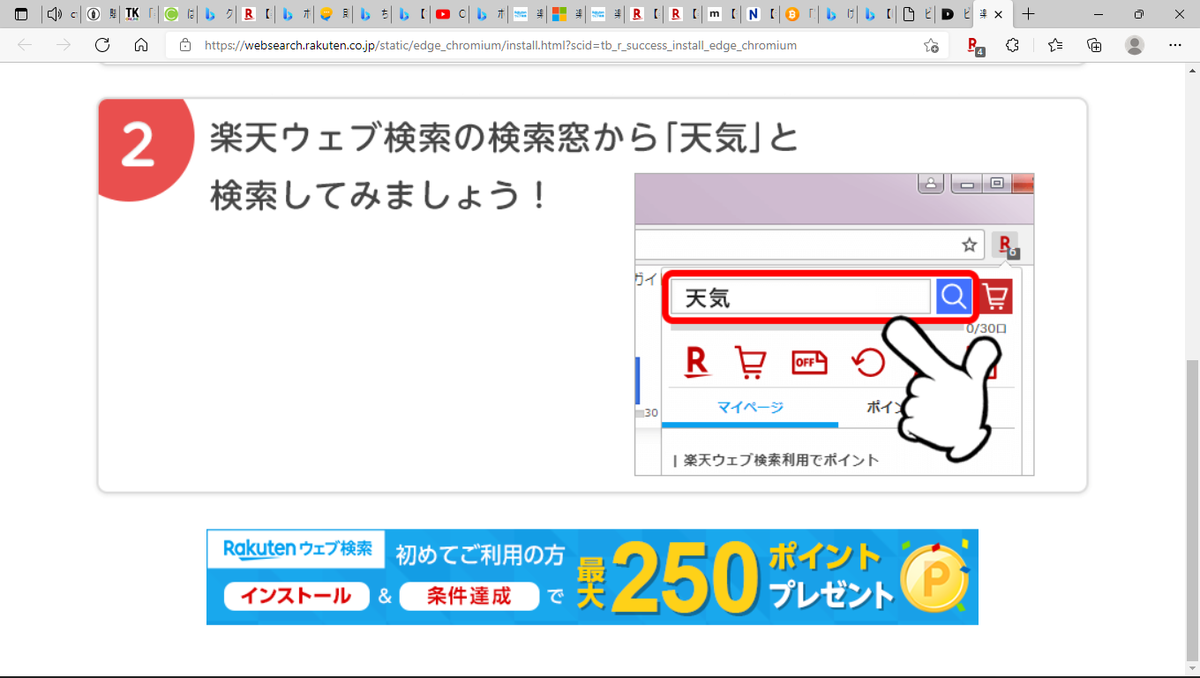
Task: Go forward one page
Action: 63,45
